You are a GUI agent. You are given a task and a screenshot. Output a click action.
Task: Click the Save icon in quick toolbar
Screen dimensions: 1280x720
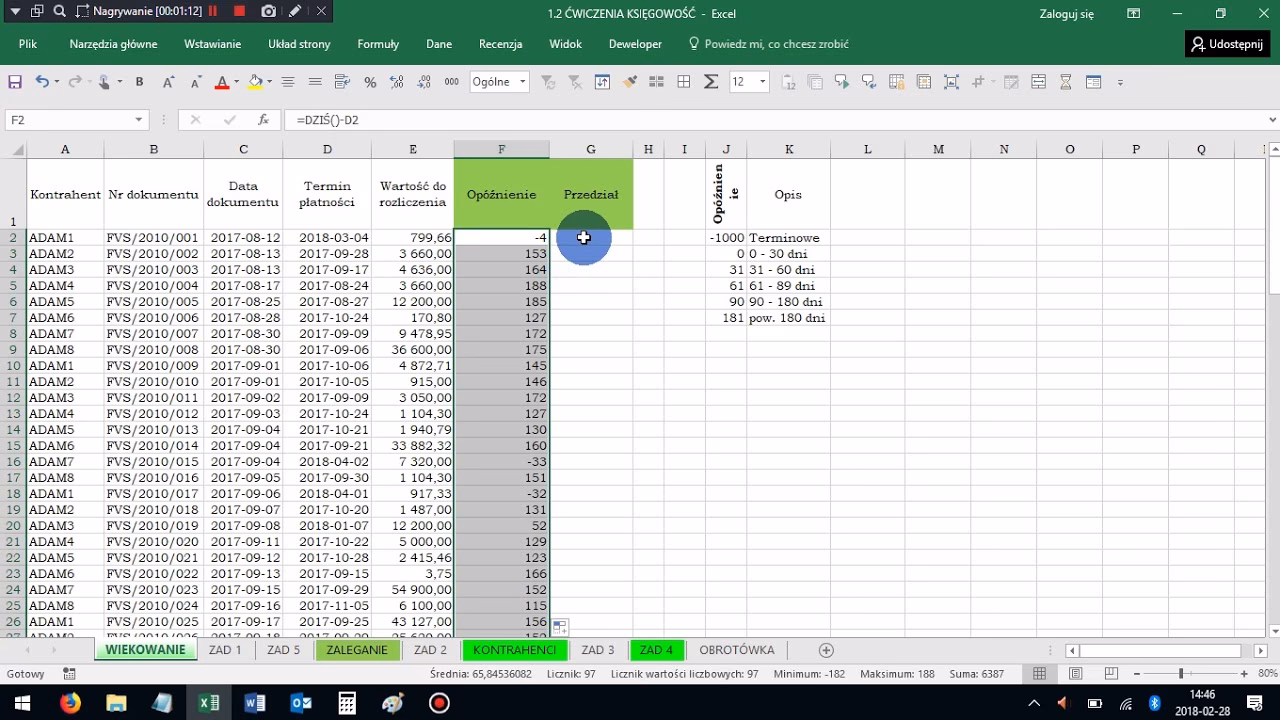point(15,82)
